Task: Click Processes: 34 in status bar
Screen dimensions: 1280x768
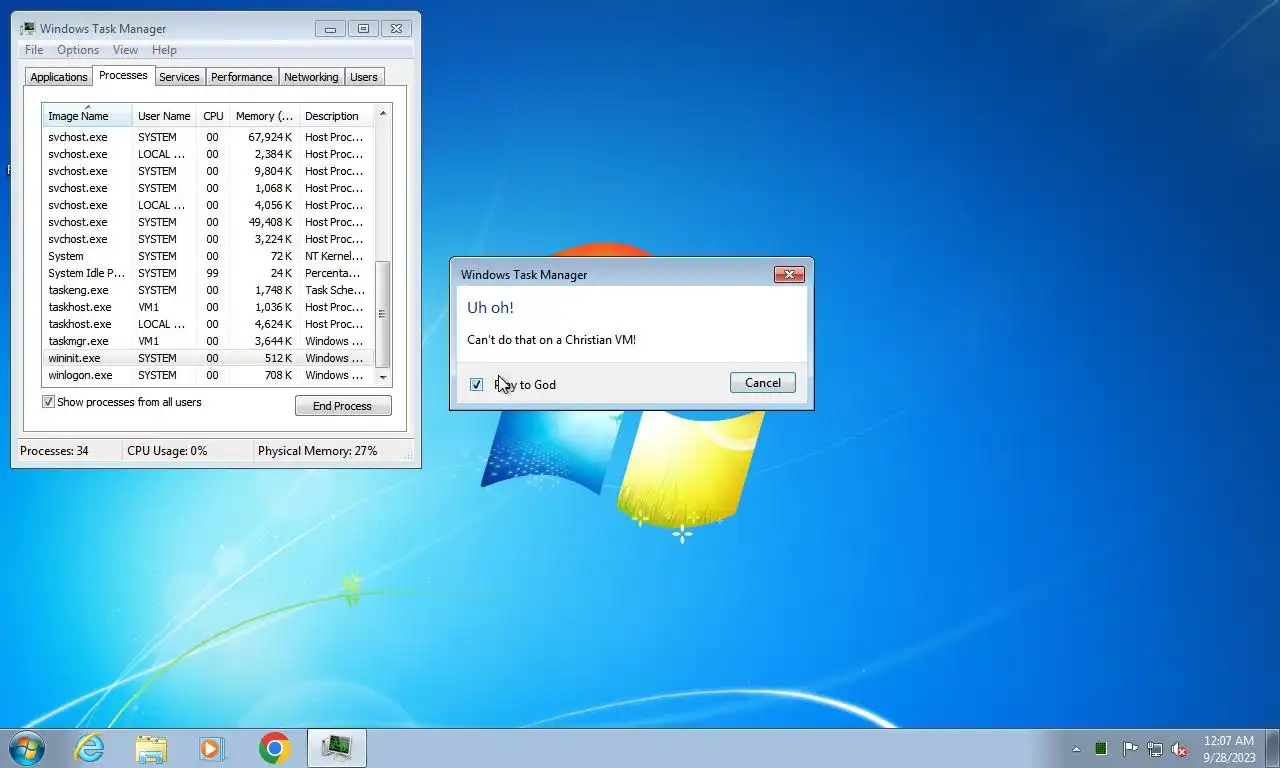Action: (54, 451)
